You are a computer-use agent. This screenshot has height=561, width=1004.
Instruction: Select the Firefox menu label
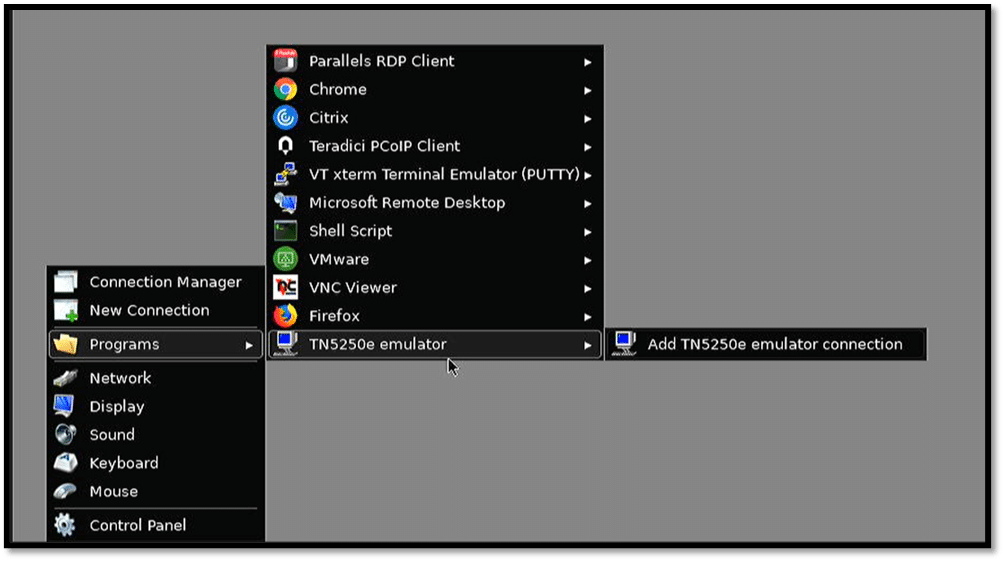click(334, 316)
